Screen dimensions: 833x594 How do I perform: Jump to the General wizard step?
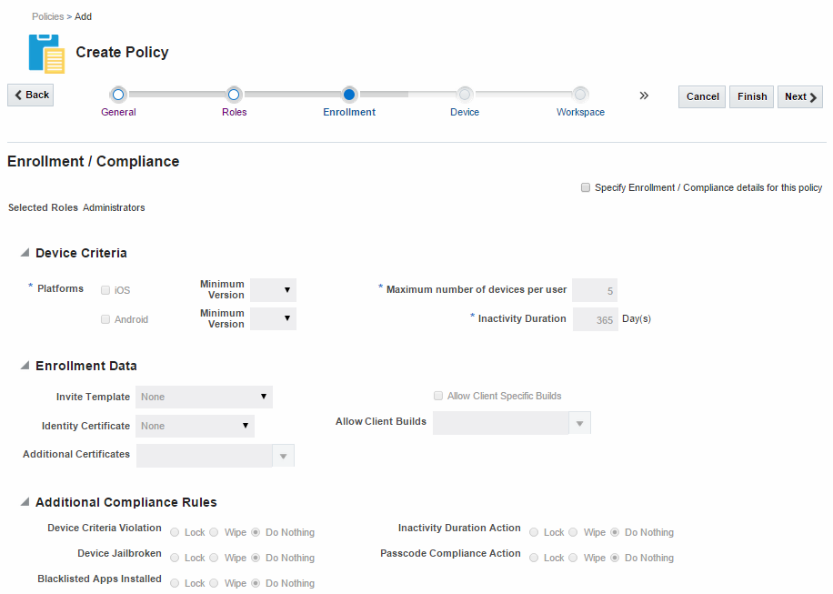[x=118, y=95]
